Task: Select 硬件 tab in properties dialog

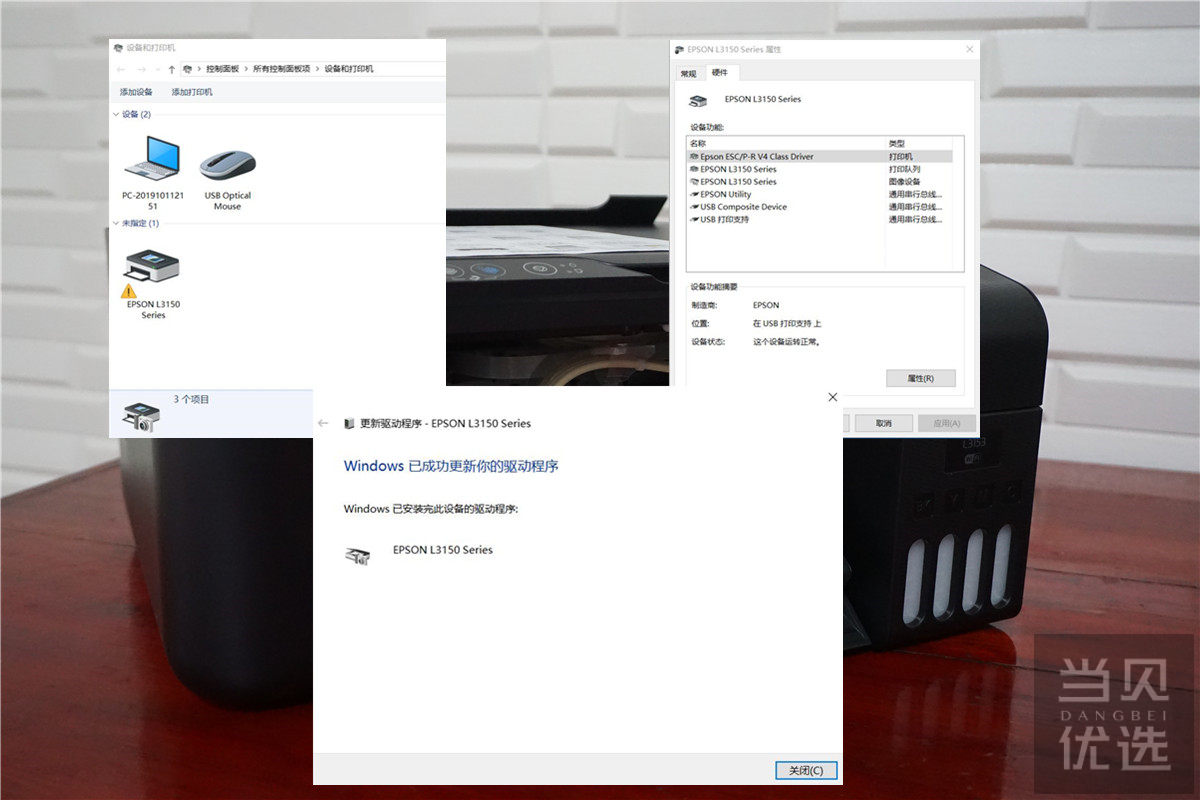Action: pos(720,72)
